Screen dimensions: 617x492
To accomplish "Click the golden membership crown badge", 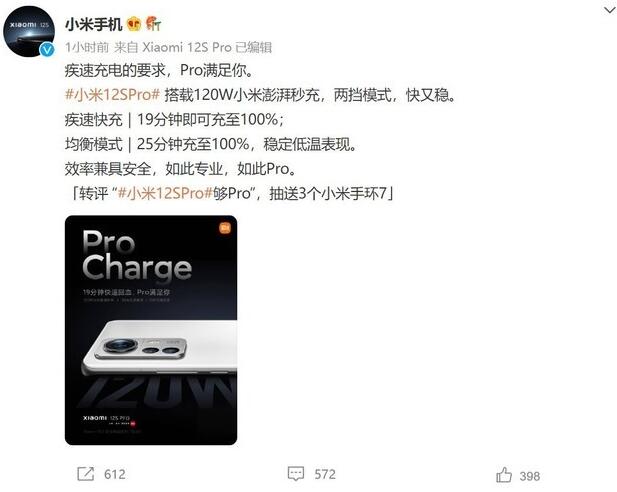I will coord(134,24).
